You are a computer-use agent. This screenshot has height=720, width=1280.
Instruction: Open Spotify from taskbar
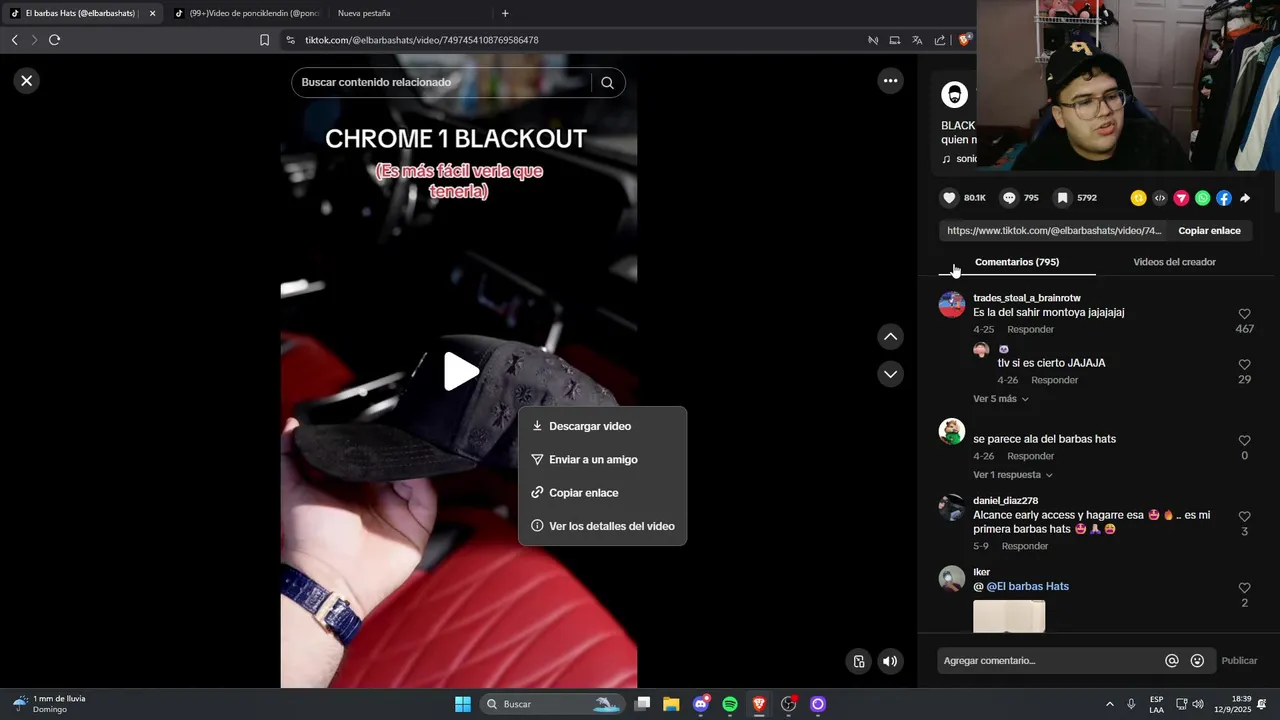tap(730, 704)
